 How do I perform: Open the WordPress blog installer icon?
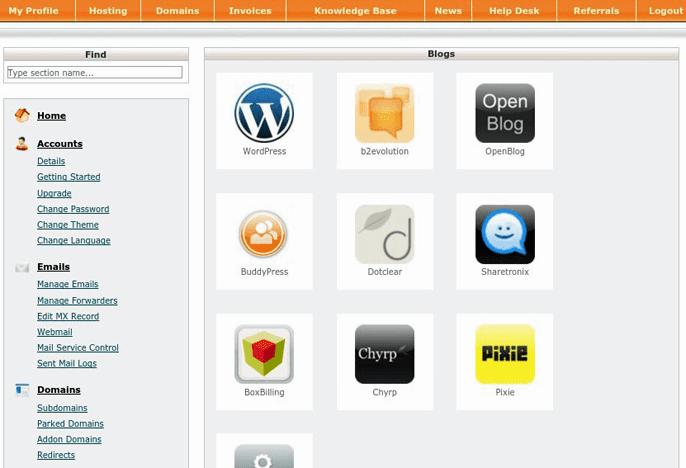pyautogui.click(x=264, y=113)
